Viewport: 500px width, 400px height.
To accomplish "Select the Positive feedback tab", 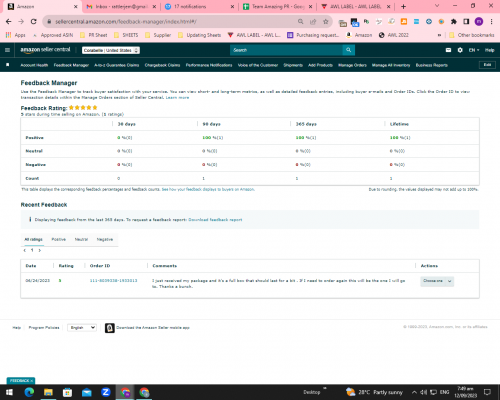I will (x=59, y=239).
